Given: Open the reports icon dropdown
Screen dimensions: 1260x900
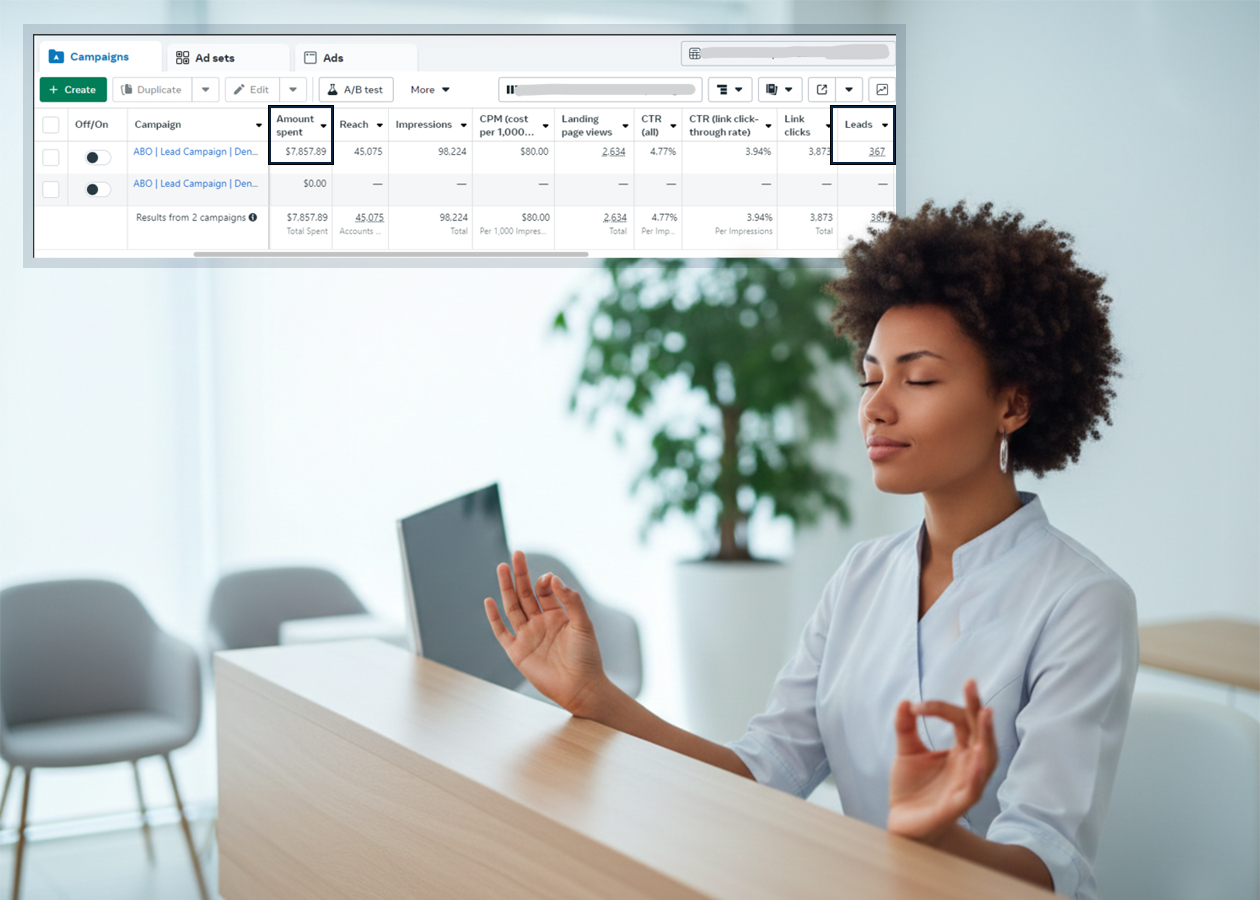Looking at the screenshot, I should 780,90.
